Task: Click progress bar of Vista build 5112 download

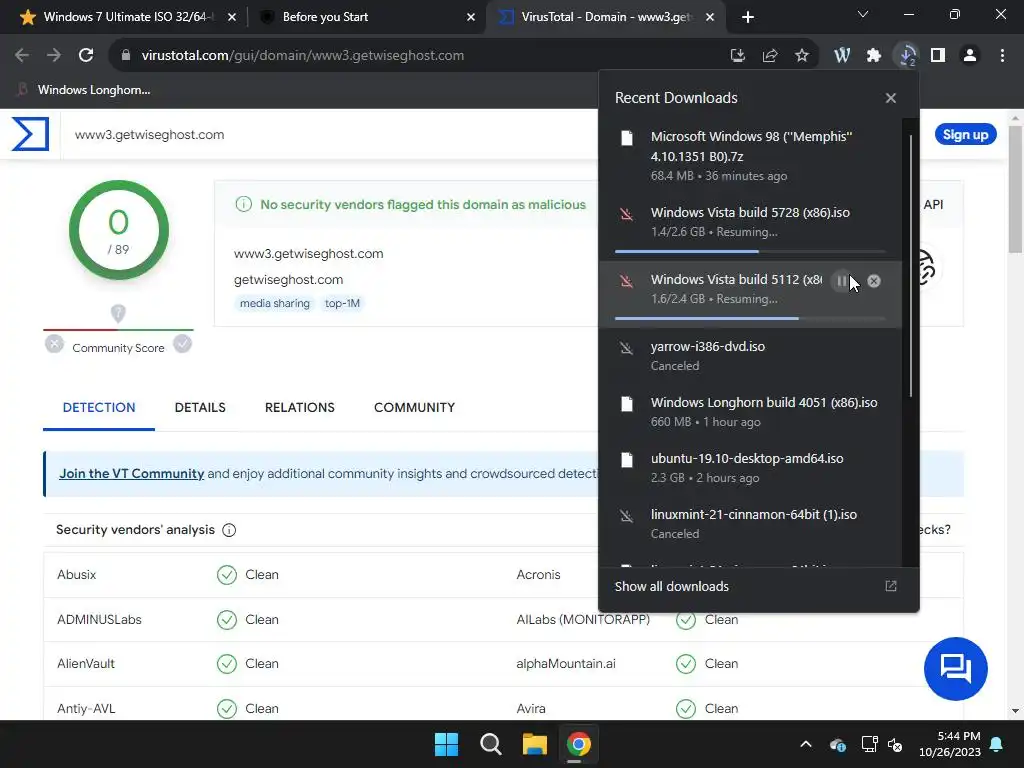Action: pyautogui.click(x=750, y=319)
